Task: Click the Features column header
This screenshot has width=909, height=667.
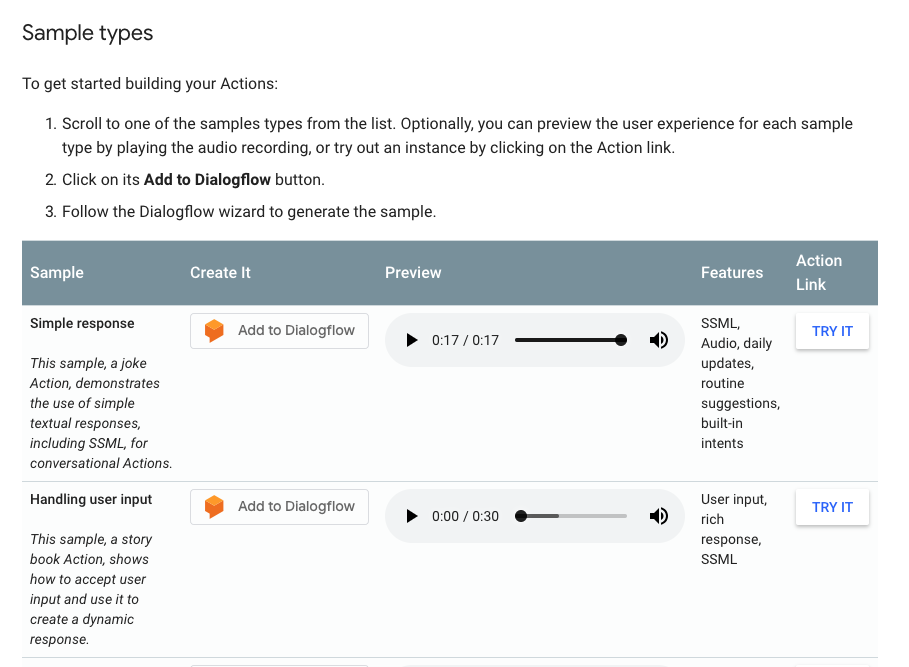Action: (732, 273)
